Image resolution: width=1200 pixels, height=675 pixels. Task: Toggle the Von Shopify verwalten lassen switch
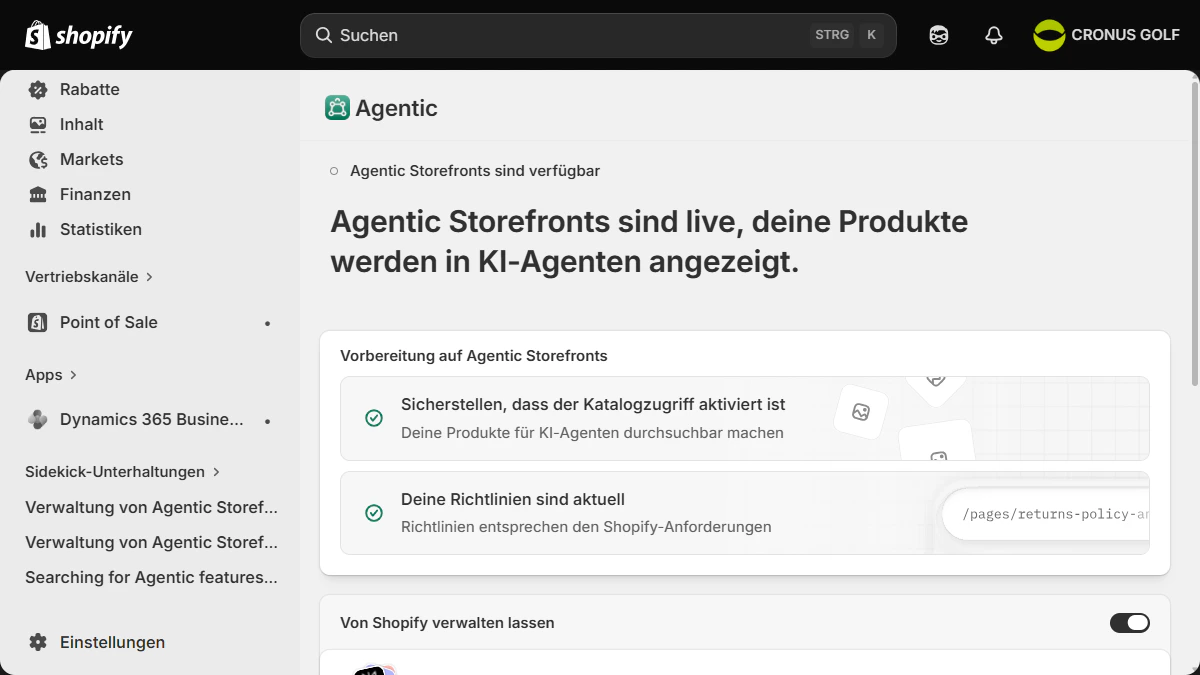click(x=1130, y=623)
